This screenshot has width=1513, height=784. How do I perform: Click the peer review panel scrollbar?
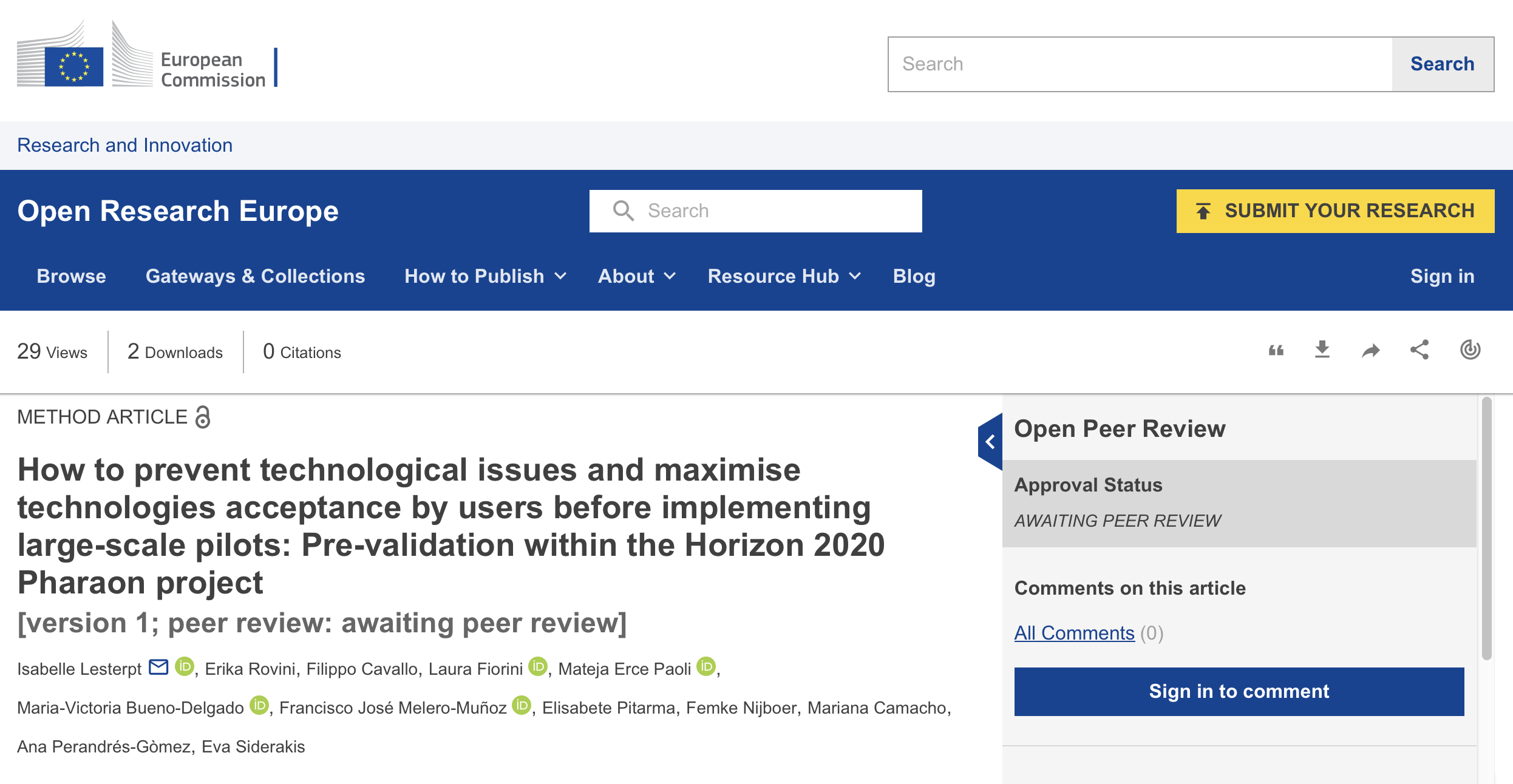(x=1487, y=528)
